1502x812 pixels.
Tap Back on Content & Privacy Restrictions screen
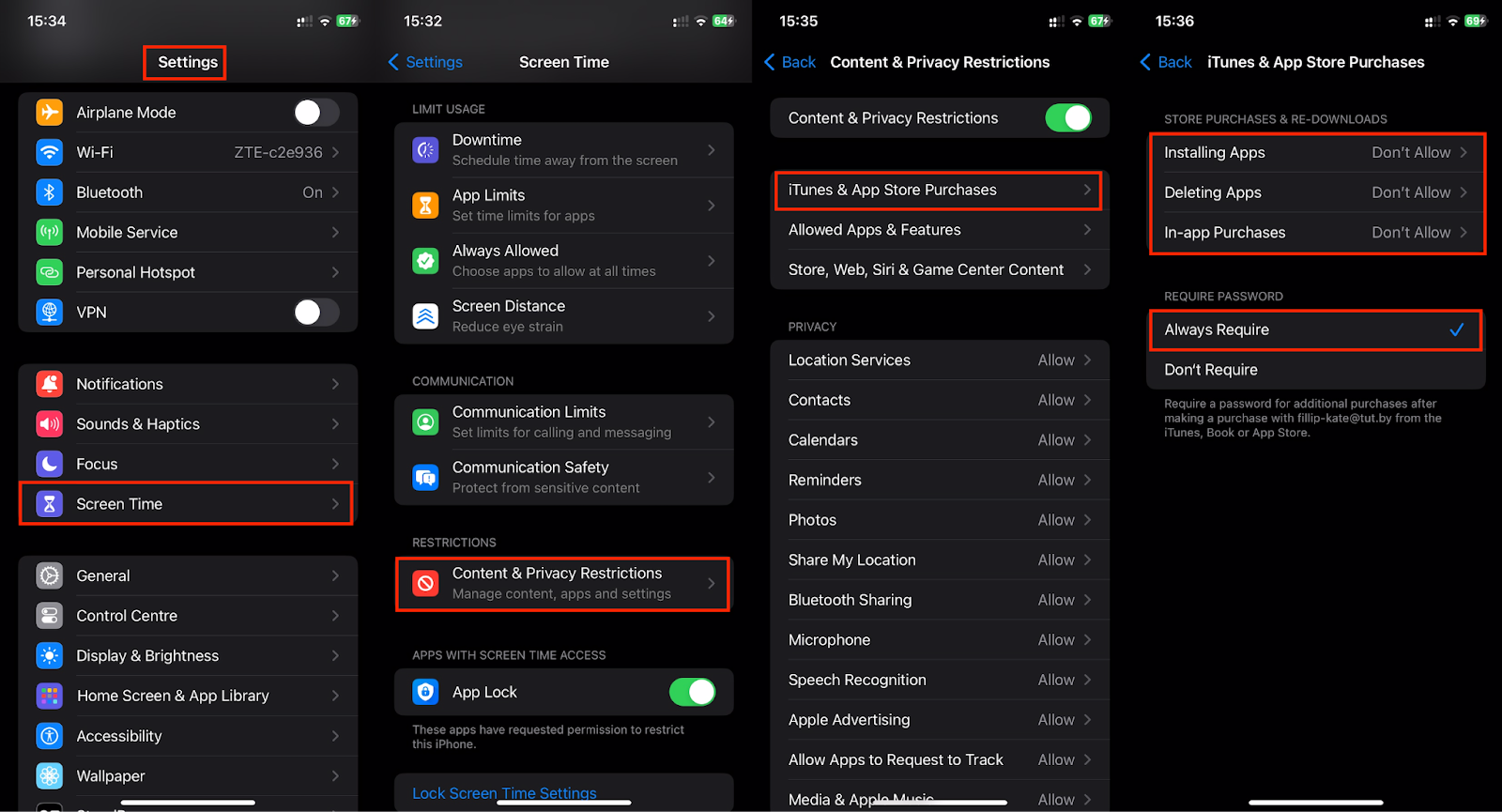(790, 62)
